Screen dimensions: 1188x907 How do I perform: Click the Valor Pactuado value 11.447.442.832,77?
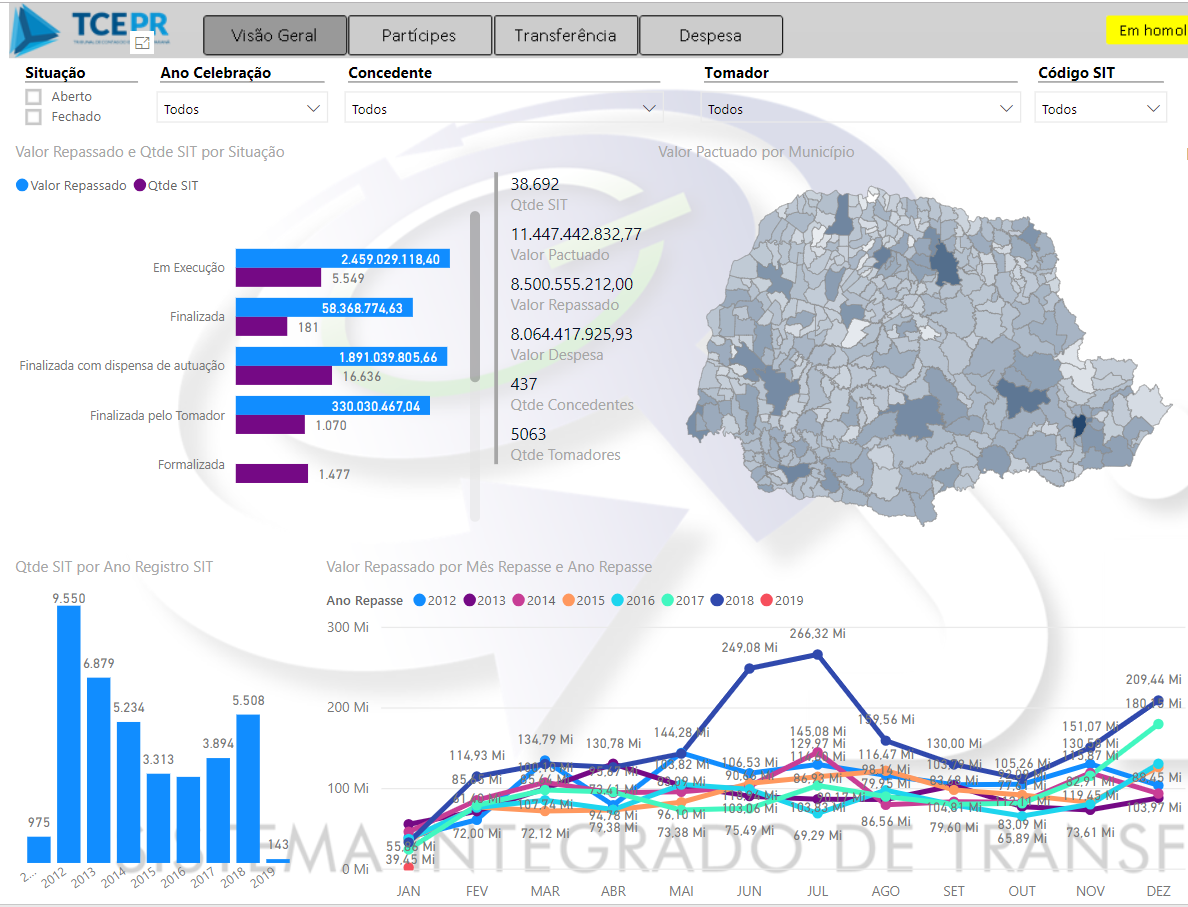click(x=576, y=234)
